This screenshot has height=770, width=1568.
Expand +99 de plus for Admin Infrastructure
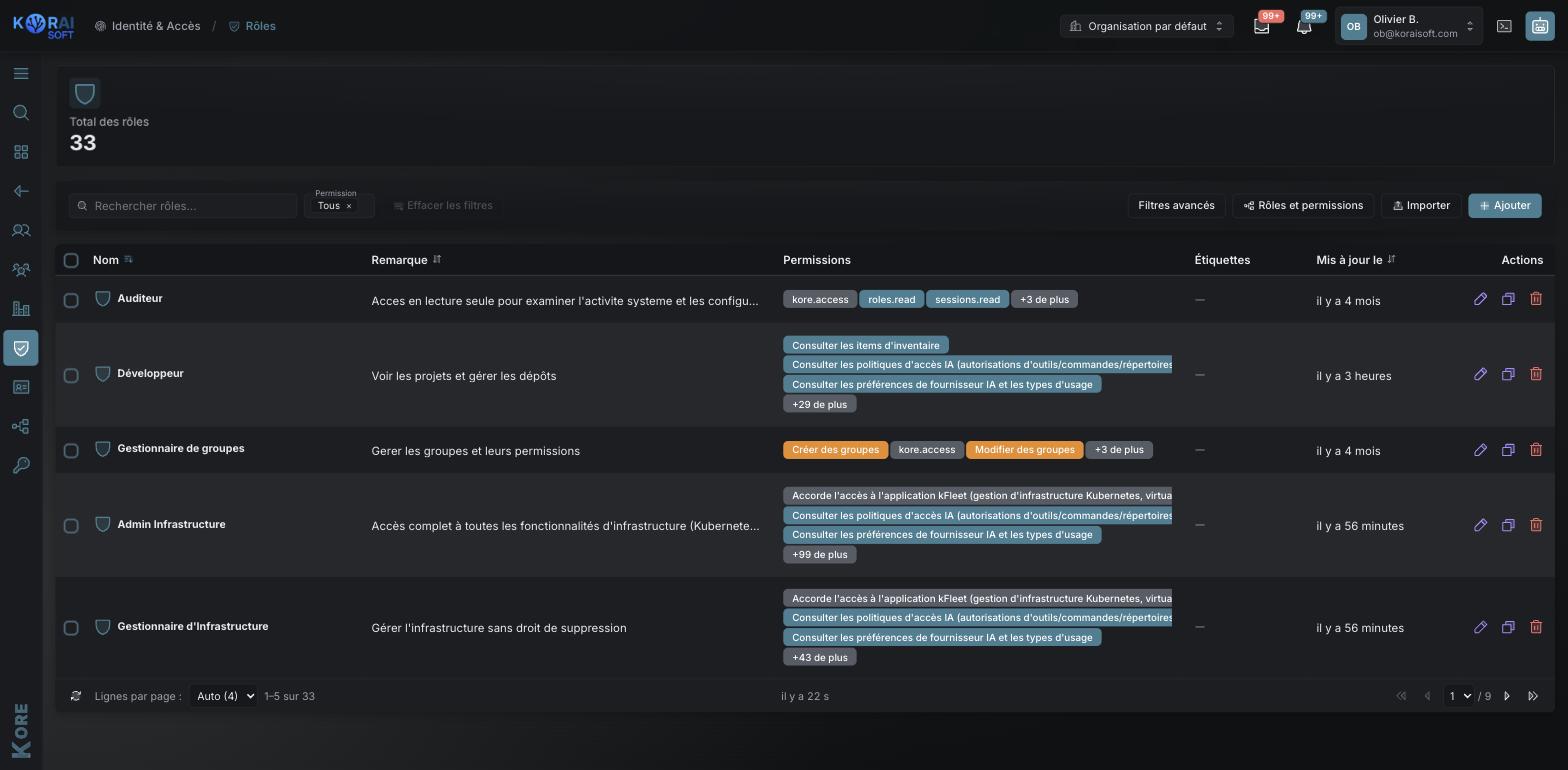pyautogui.click(x=819, y=554)
